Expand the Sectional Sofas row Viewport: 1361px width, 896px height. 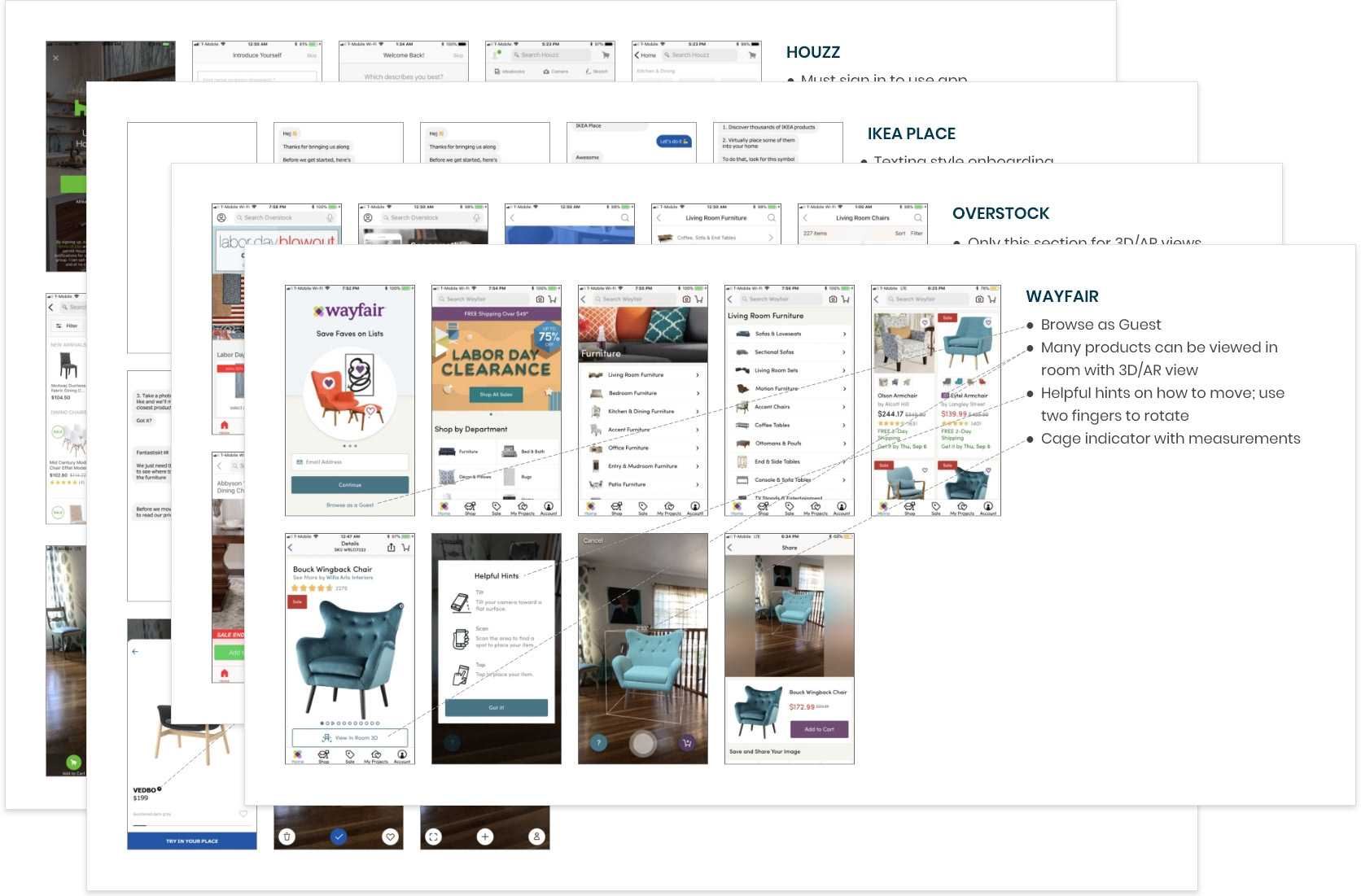pos(790,352)
